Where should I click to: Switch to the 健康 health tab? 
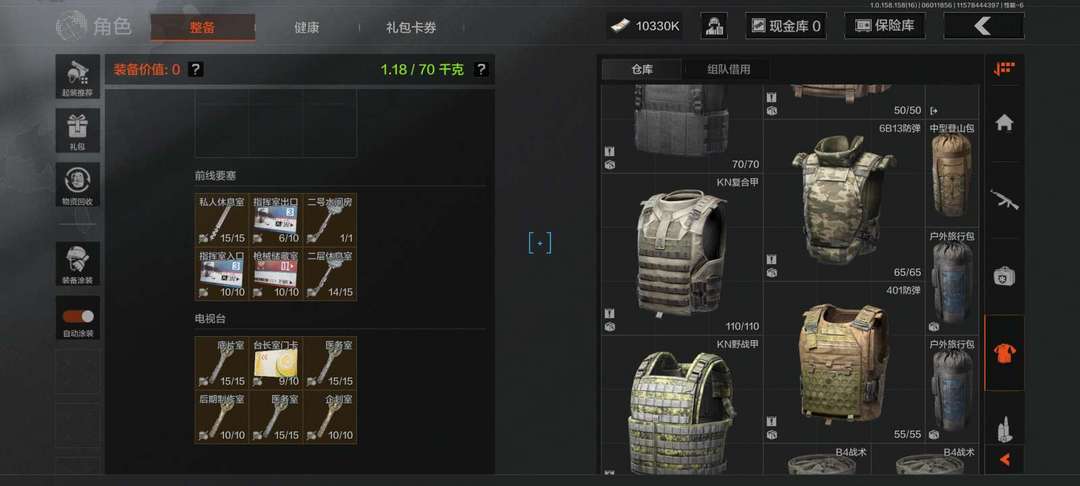307,28
